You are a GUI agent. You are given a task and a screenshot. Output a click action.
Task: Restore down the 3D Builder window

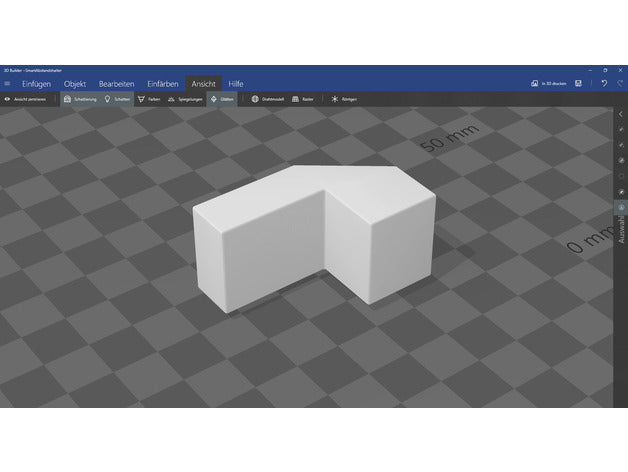pos(605,70)
